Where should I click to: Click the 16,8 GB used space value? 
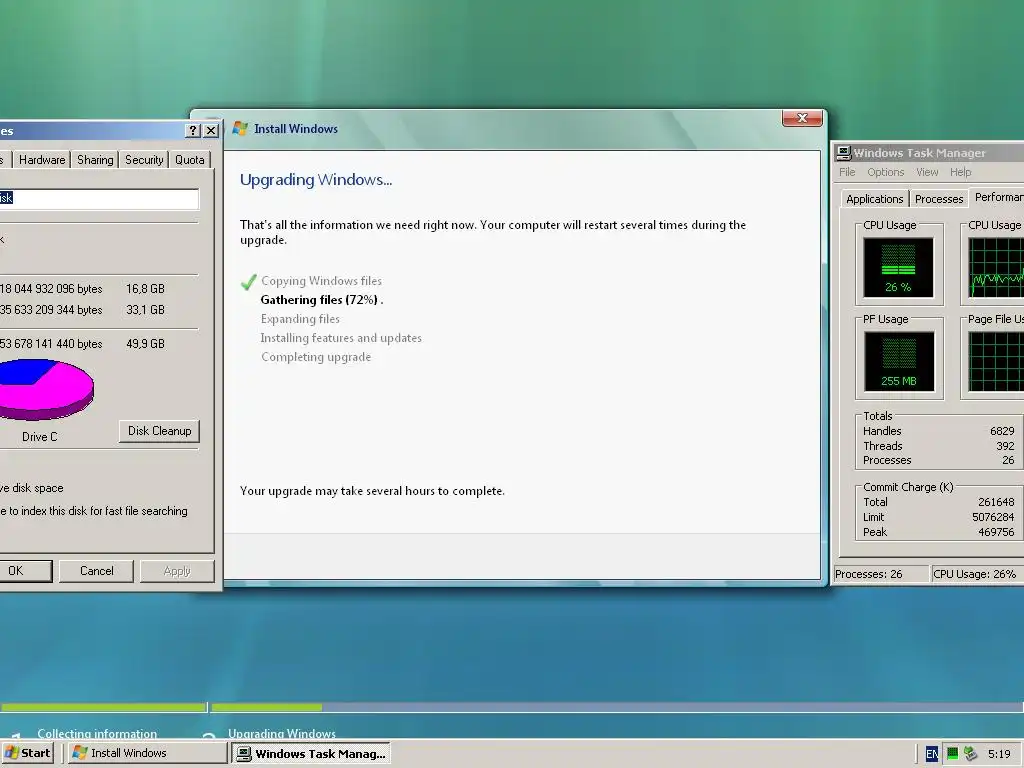[145, 289]
